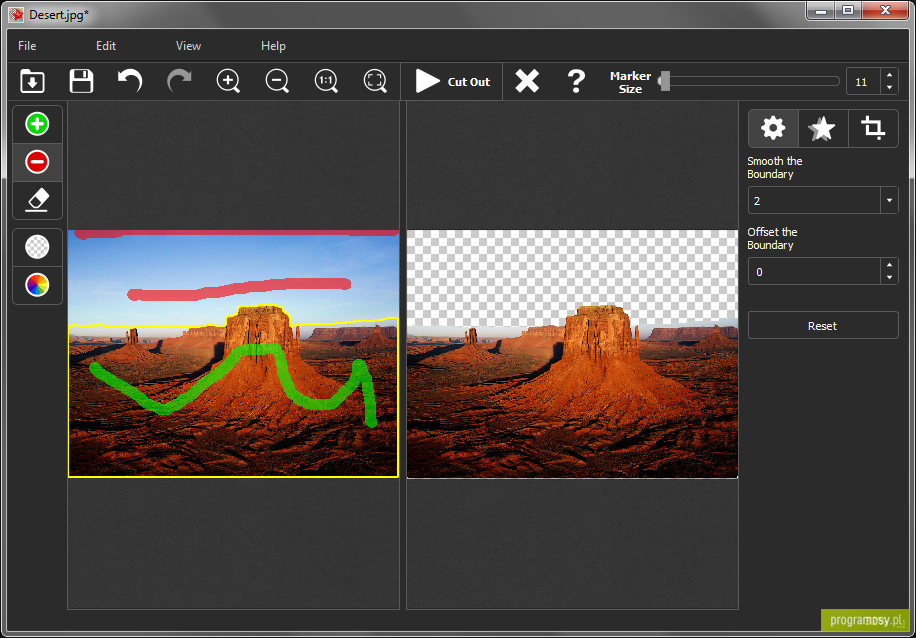Image resolution: width=916 pixels, height=638 pixels.
Task: Zoom in with the plus magnifier
Action: tap(228, 81)
